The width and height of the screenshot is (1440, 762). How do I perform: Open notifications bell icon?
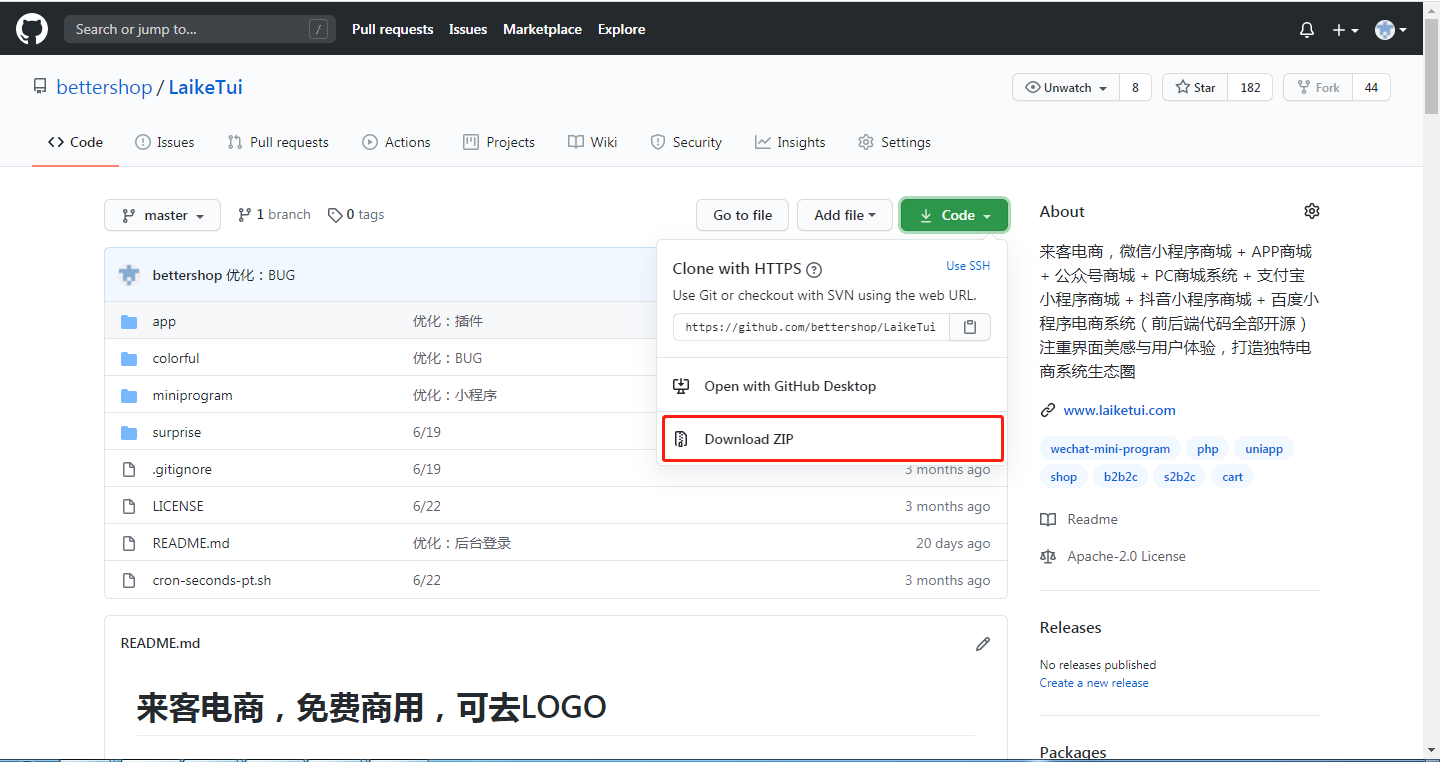pos(1306,30)
